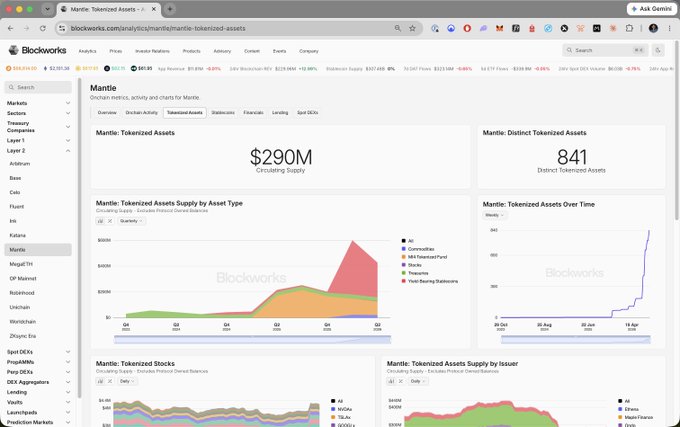Switch to the Financials tab

tap(253, 113)
